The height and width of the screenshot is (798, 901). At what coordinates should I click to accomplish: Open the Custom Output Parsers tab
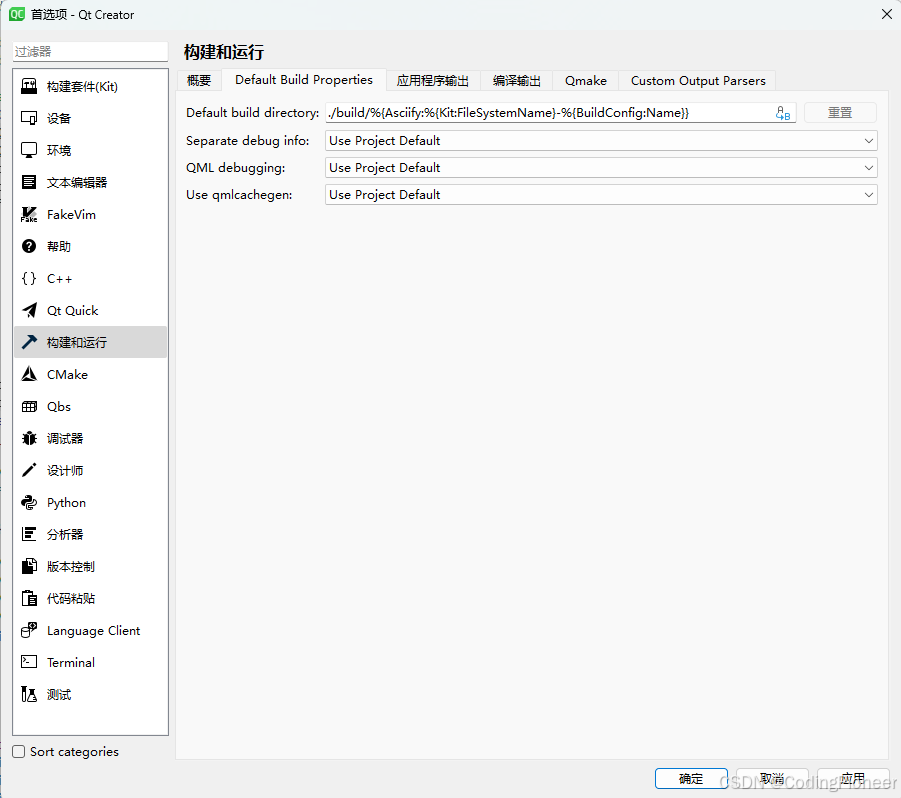pyautogui.click(x=698, y=80)
